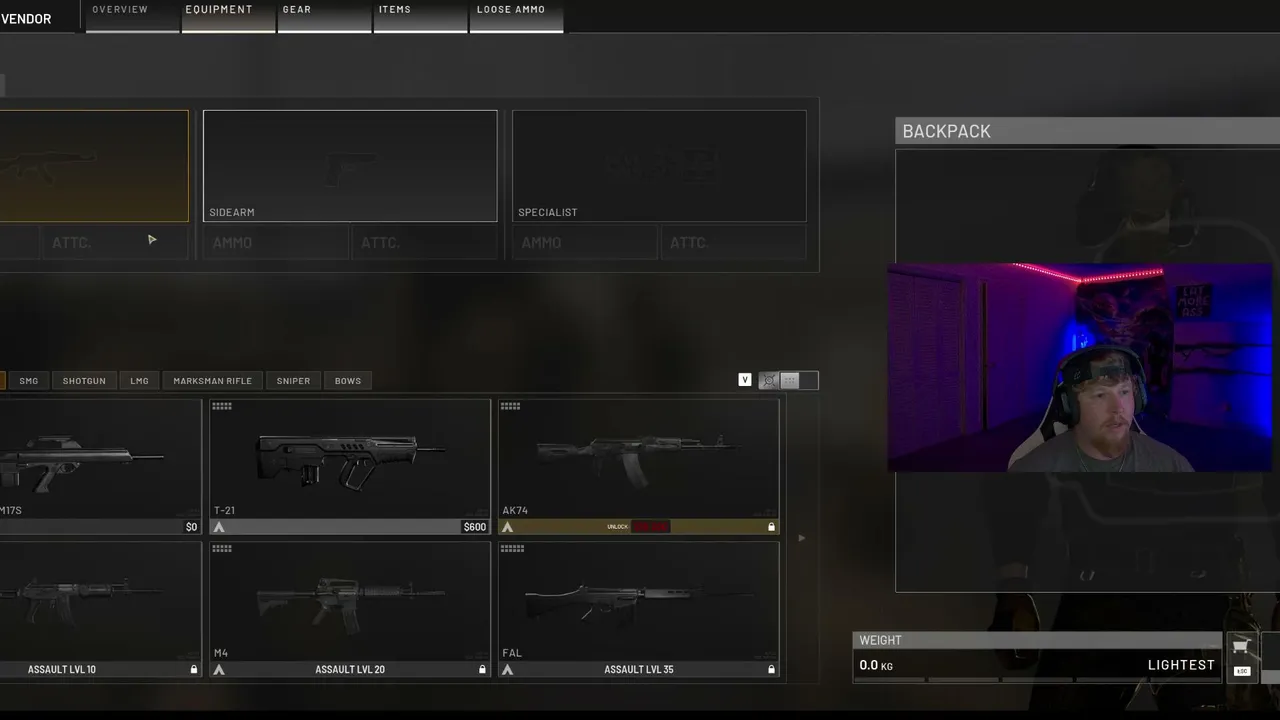The height and width of the screenshot is (720, 1280).
Task: Click the AK74 faction triangle icon
Action: click(508, 527)
